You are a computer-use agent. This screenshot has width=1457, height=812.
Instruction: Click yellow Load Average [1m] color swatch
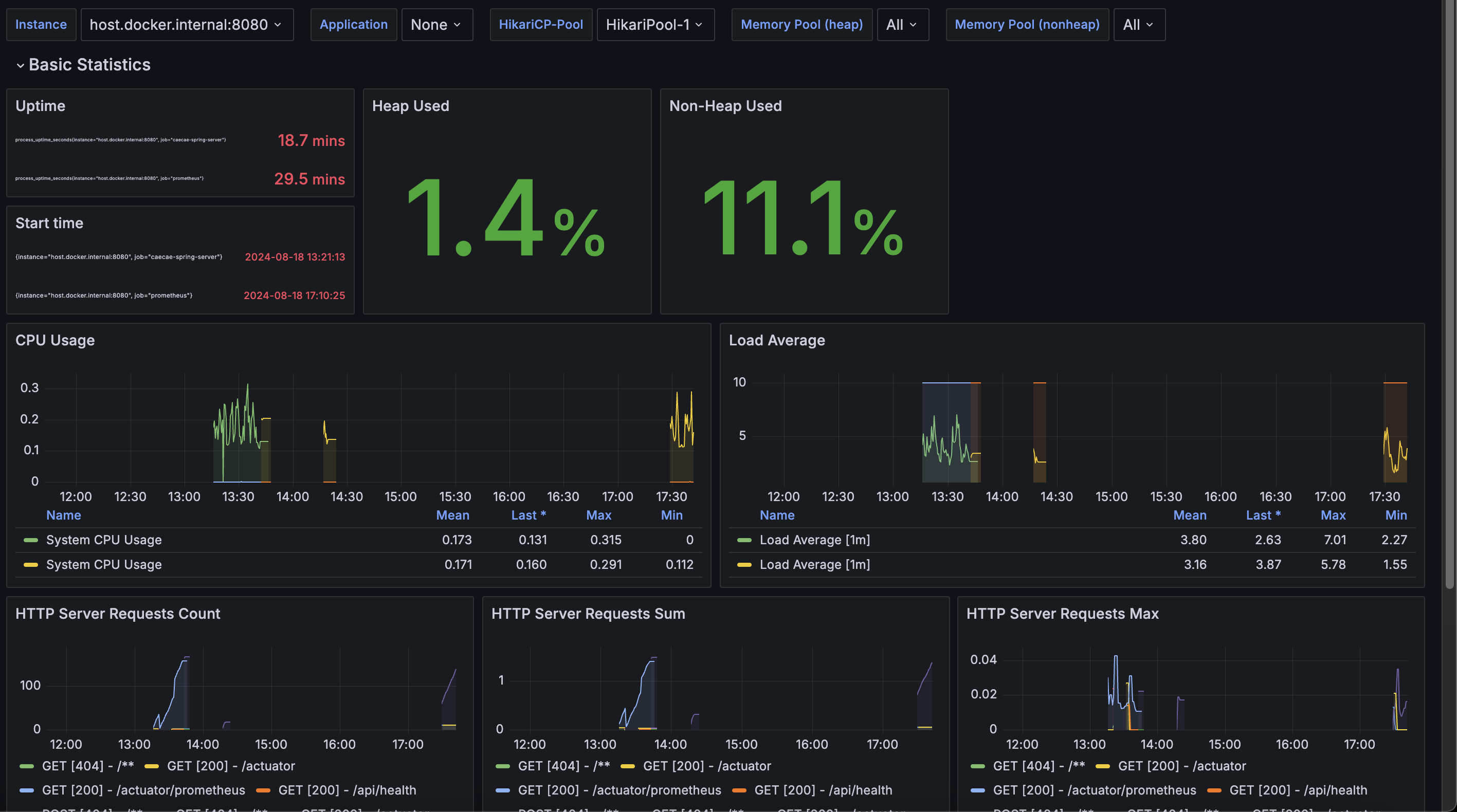click(744, 565)
